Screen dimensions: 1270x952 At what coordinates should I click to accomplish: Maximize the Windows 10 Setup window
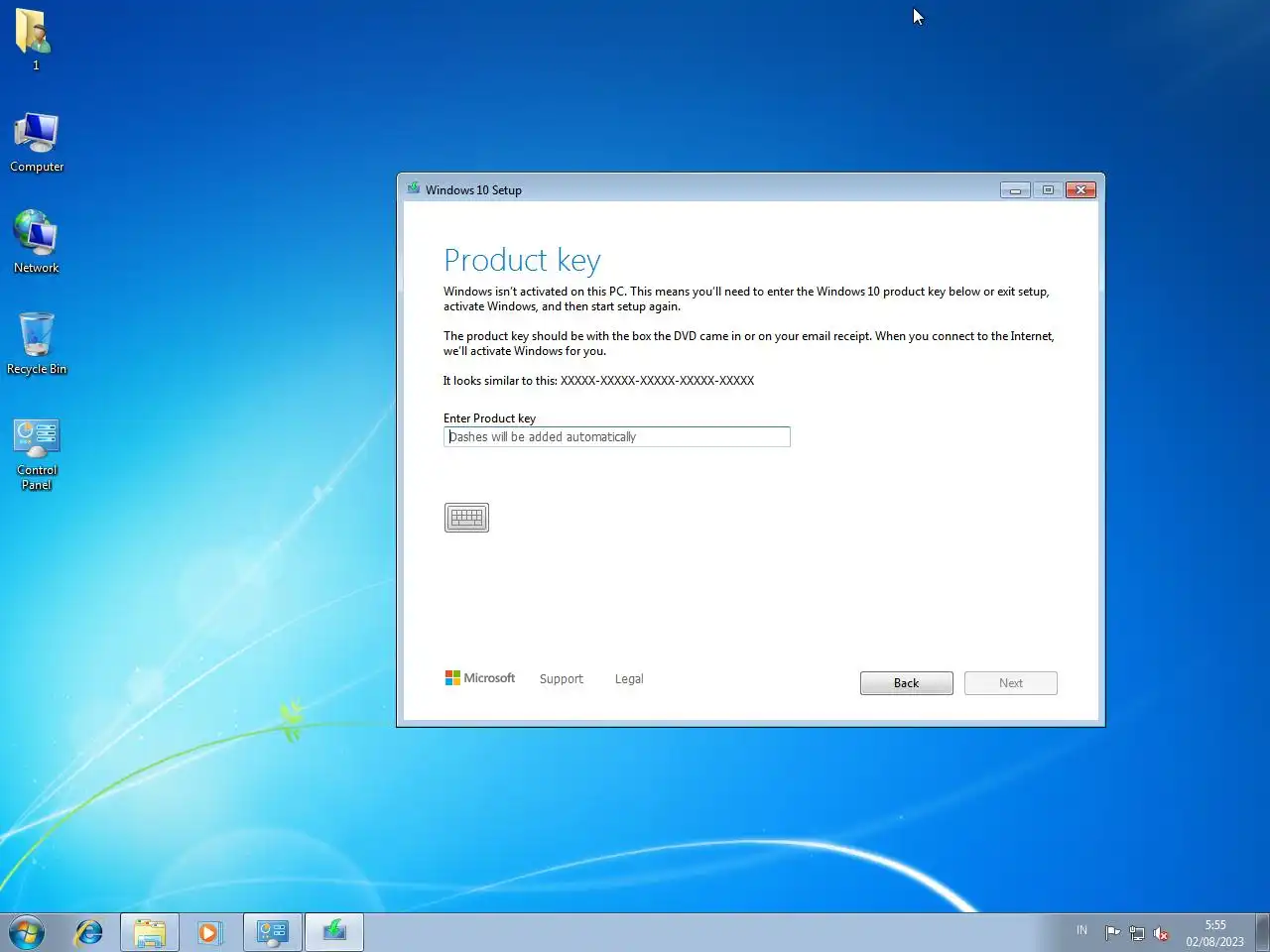[x=1048, y=189]
